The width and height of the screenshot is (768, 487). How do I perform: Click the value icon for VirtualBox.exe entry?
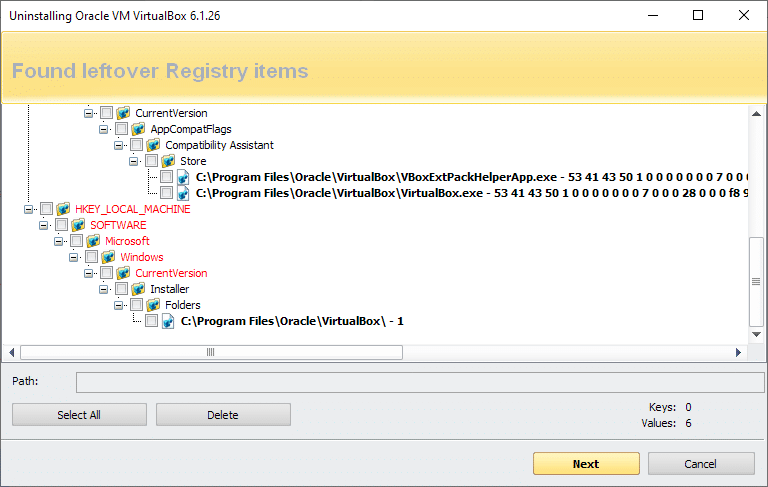pos(183,193)
